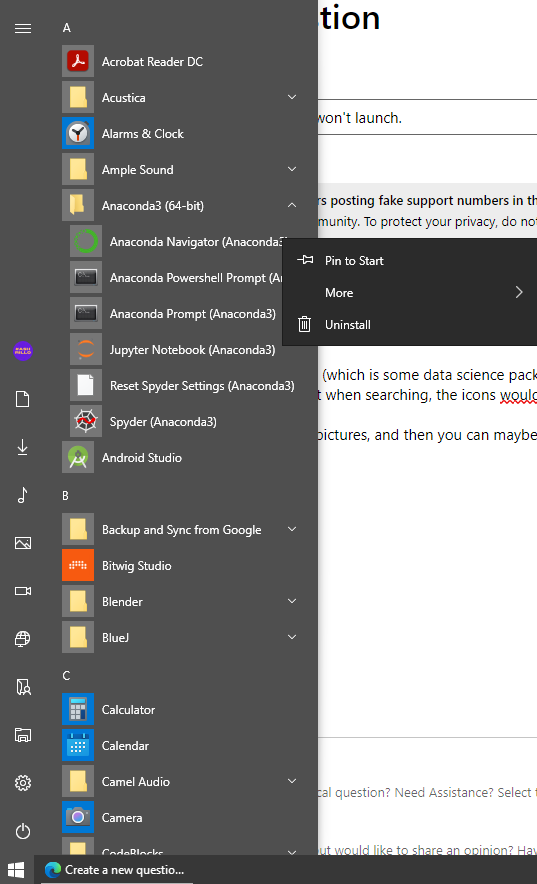This screenshot has height=884, width=537.
Task: Click the pin icon beside Pin to Start
Action: point(305,260)
